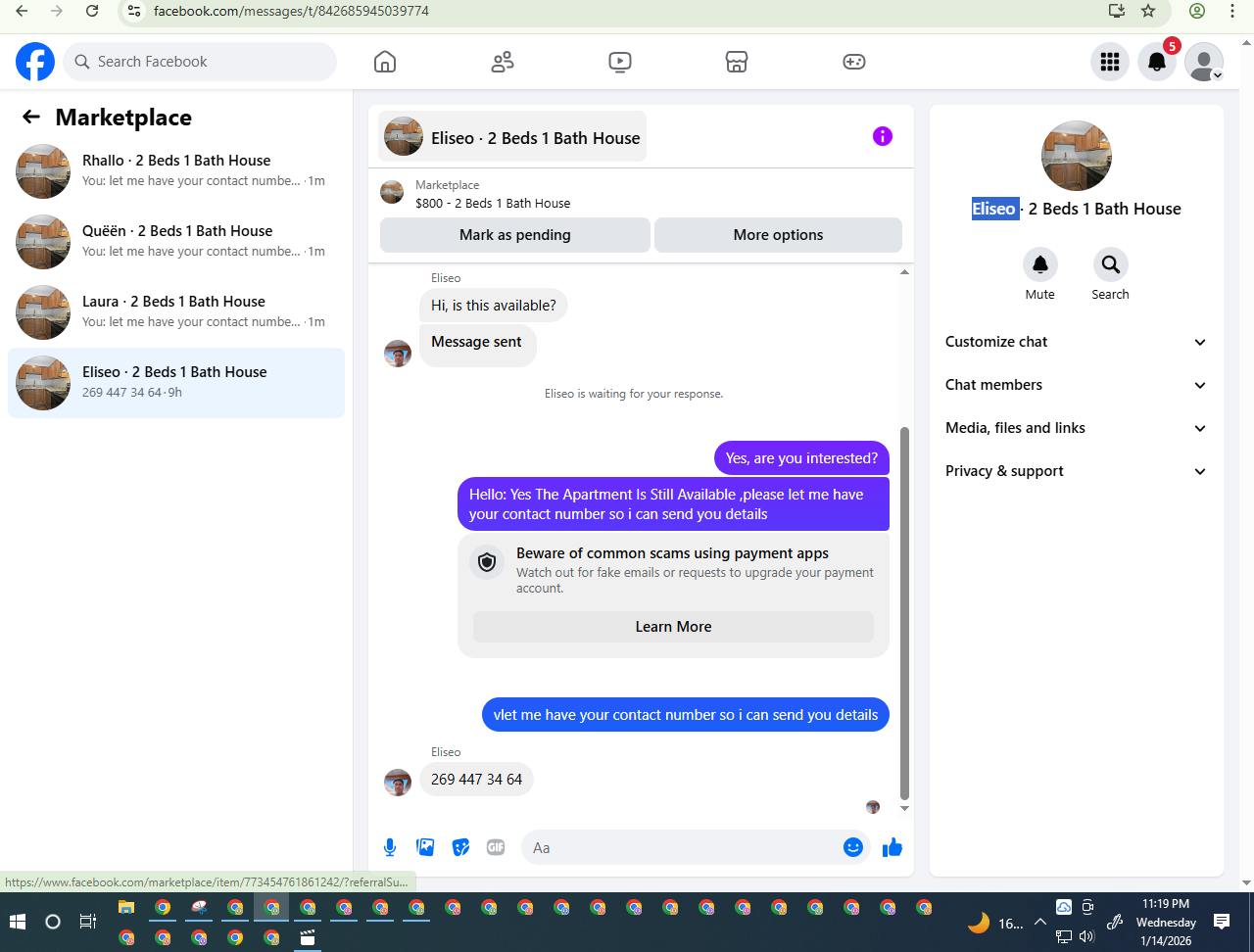Open the Friends icon in top navigation
This screenshot has width=1254, height=952.
pos(503,62)
